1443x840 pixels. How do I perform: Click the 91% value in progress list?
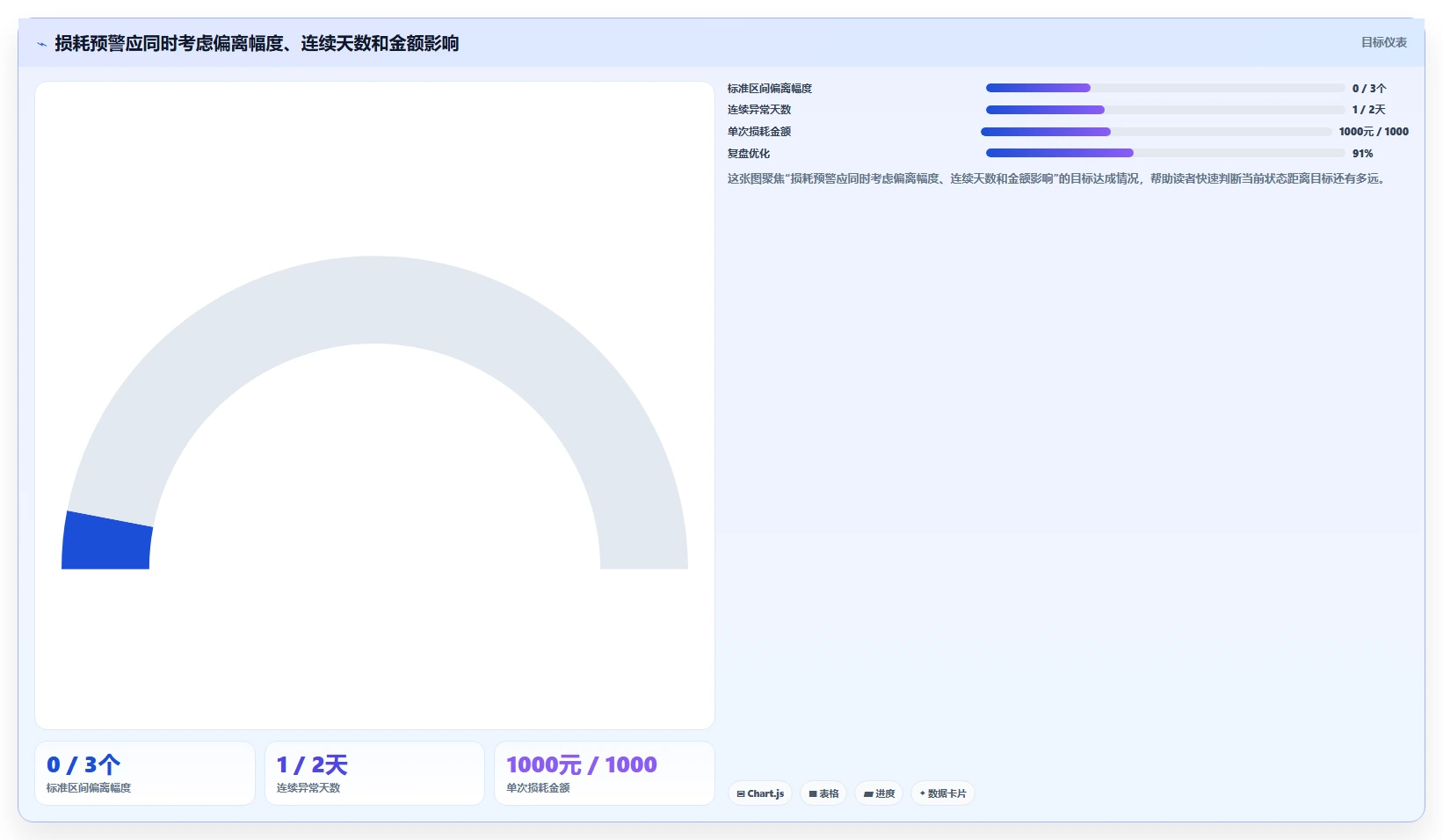pos(1363,154)
